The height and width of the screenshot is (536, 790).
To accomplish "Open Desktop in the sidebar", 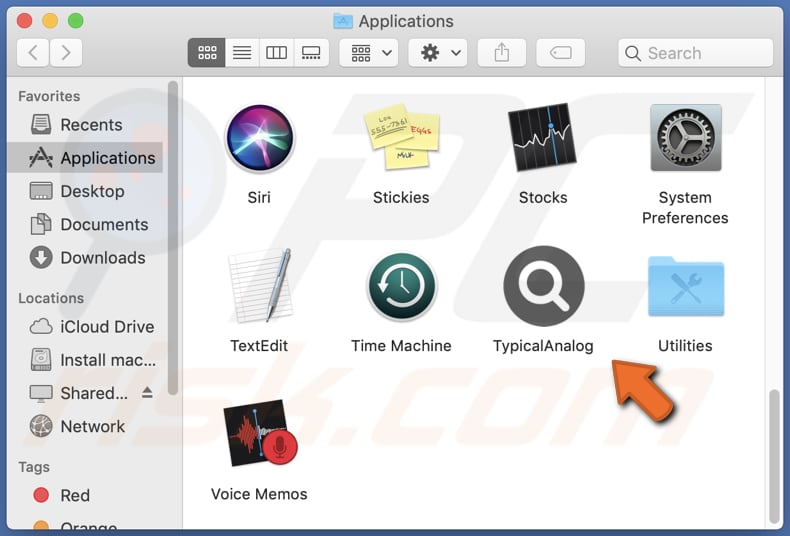I will 85,191.
